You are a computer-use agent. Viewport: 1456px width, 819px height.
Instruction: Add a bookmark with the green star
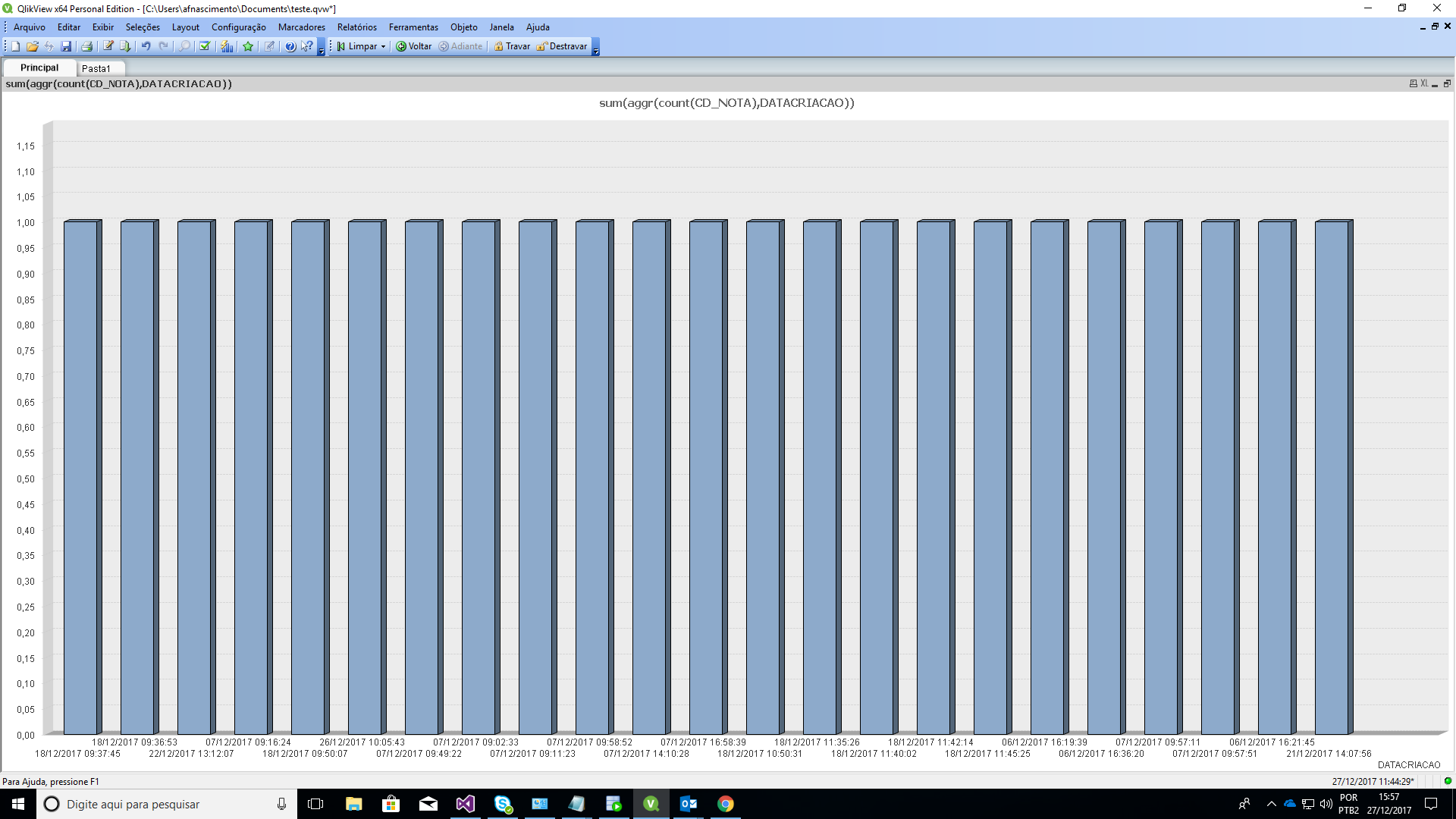pos(248,46)
